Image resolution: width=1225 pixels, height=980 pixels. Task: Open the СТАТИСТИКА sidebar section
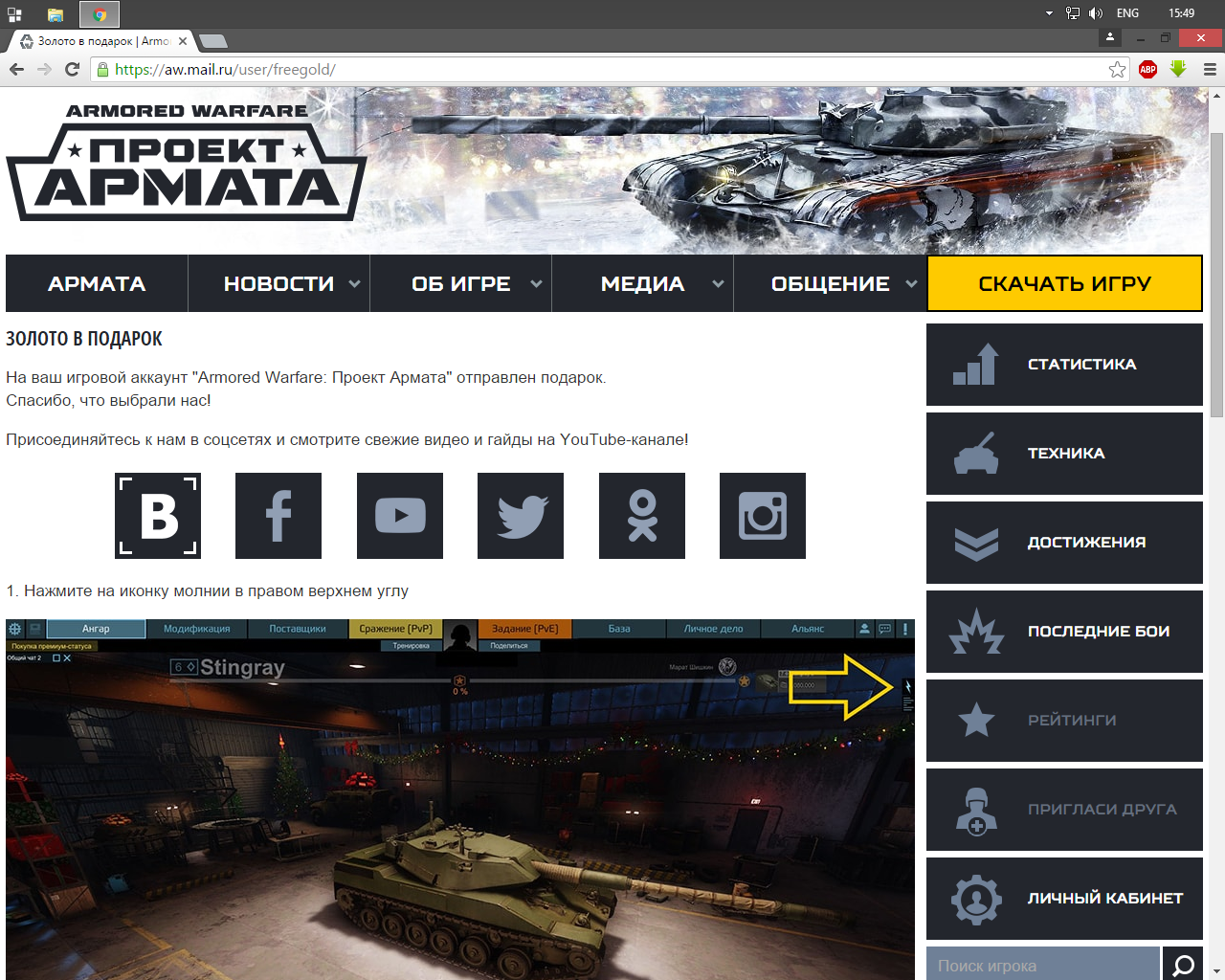(1064, 365)
